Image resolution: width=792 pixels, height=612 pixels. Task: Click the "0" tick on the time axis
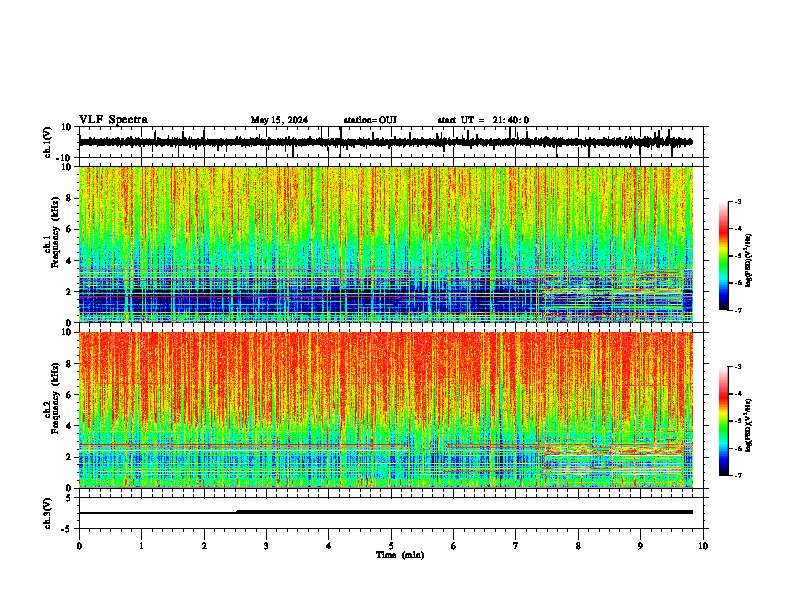pos(79,546)
